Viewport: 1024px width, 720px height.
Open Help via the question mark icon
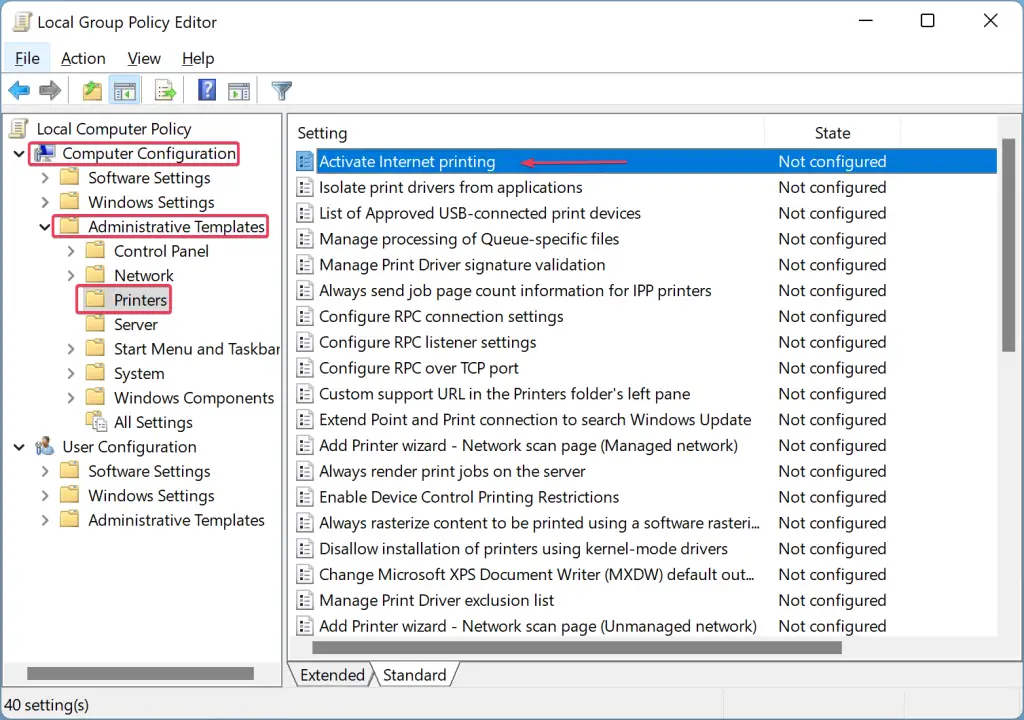(206, 90)
